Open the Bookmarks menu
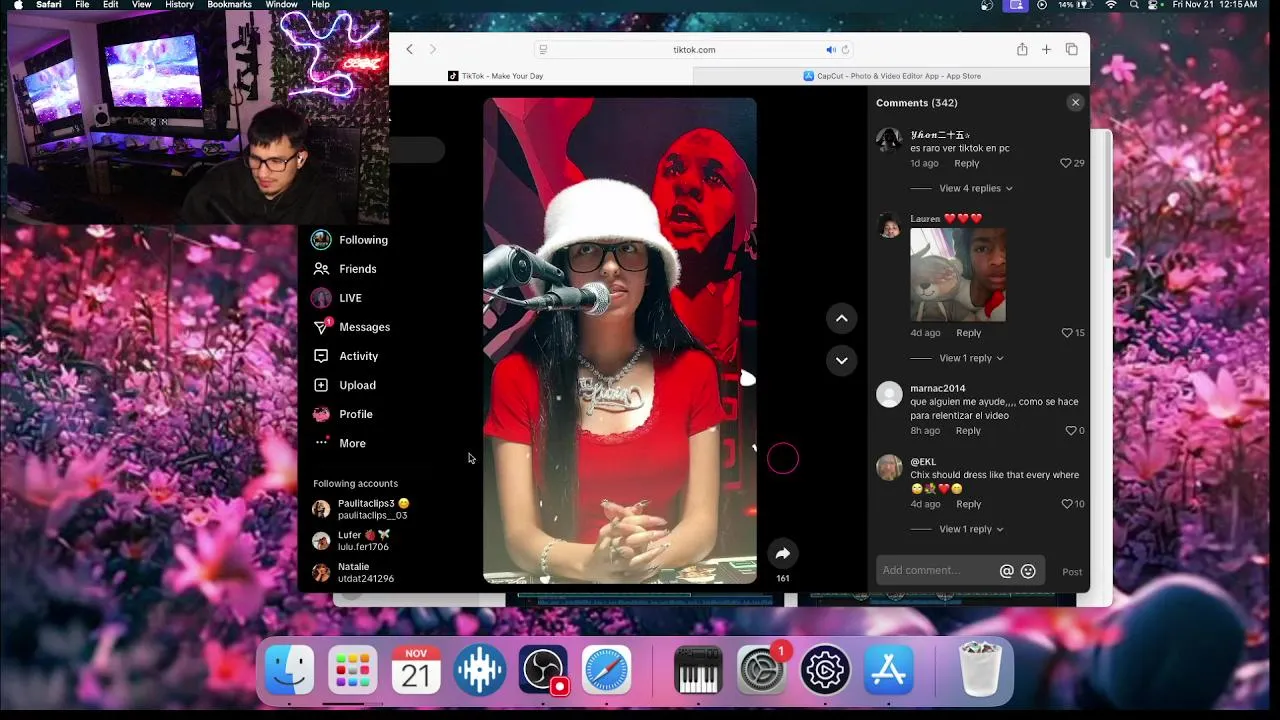 click(x=229, y=5)
